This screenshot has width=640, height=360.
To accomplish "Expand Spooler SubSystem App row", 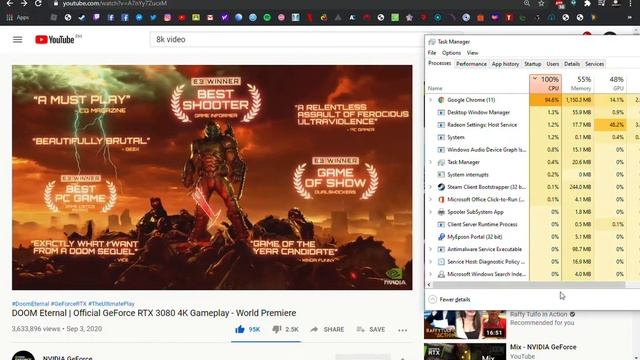I will click(430, 212).
